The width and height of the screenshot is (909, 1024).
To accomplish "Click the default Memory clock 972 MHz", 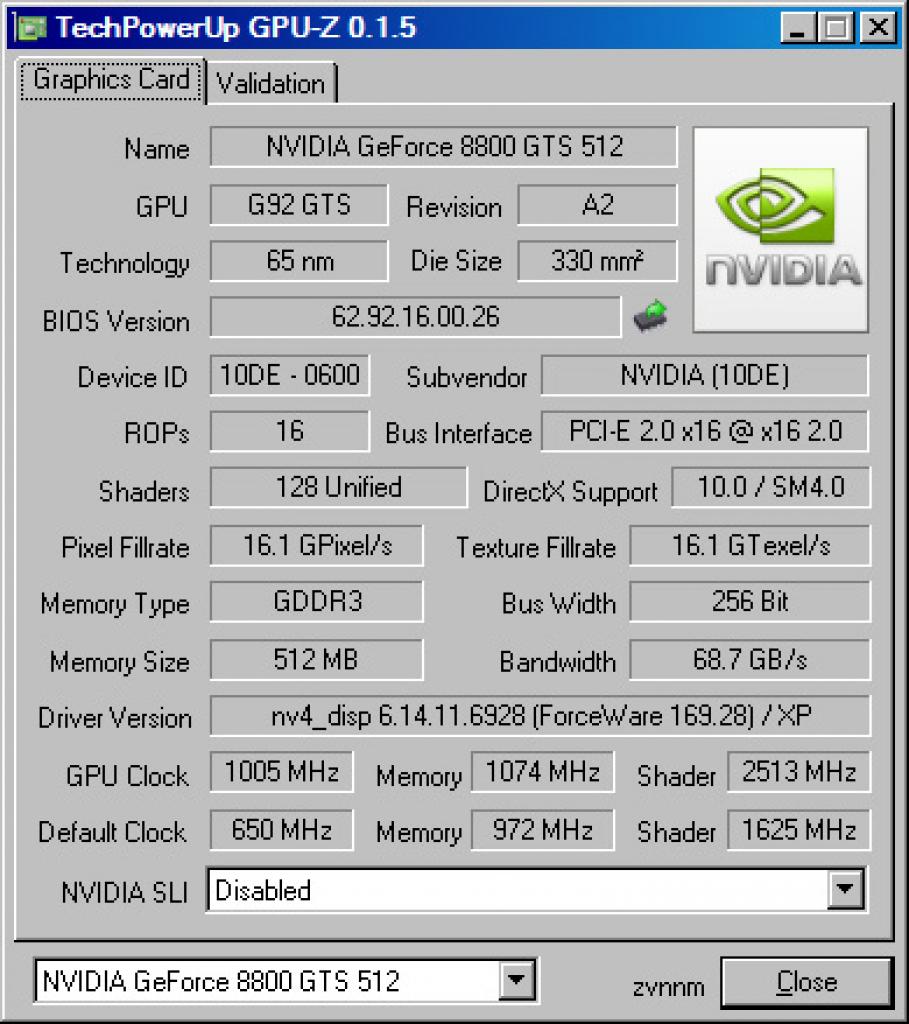I will [543, 830].
